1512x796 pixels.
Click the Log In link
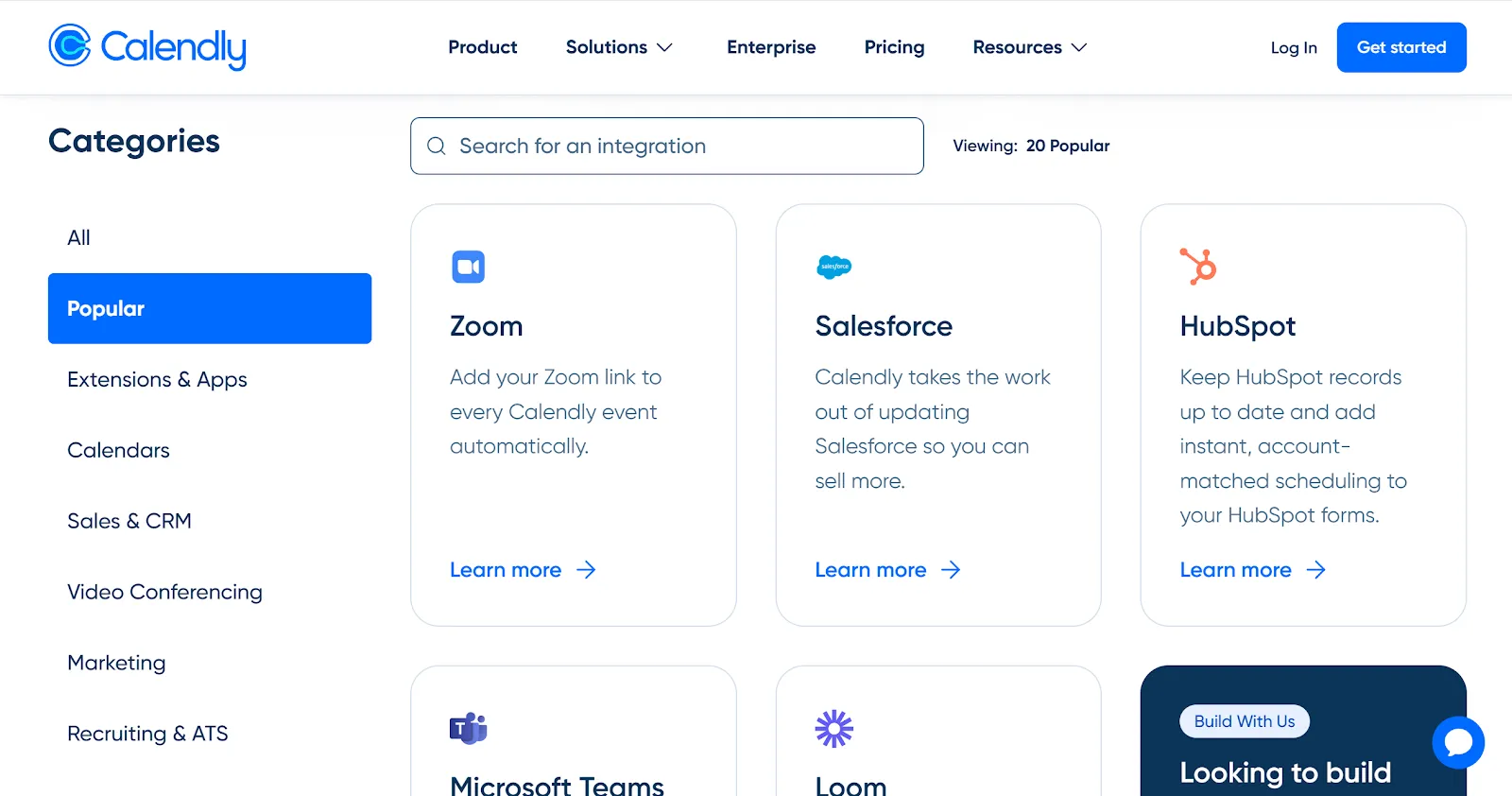pos(1293,47)
